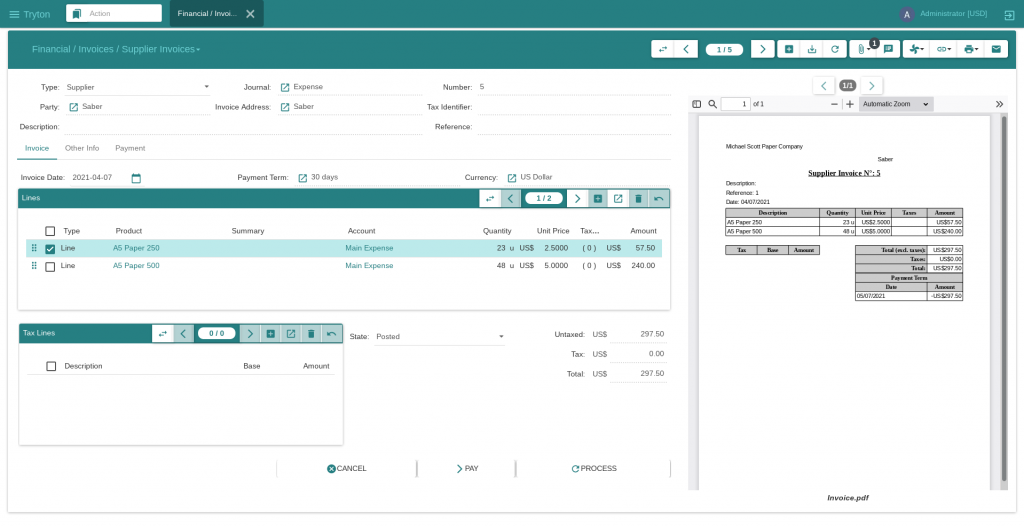Click the reload record icon in toolbar
The width and height of the screenshot is (1024, 526).
click(835, 49)
